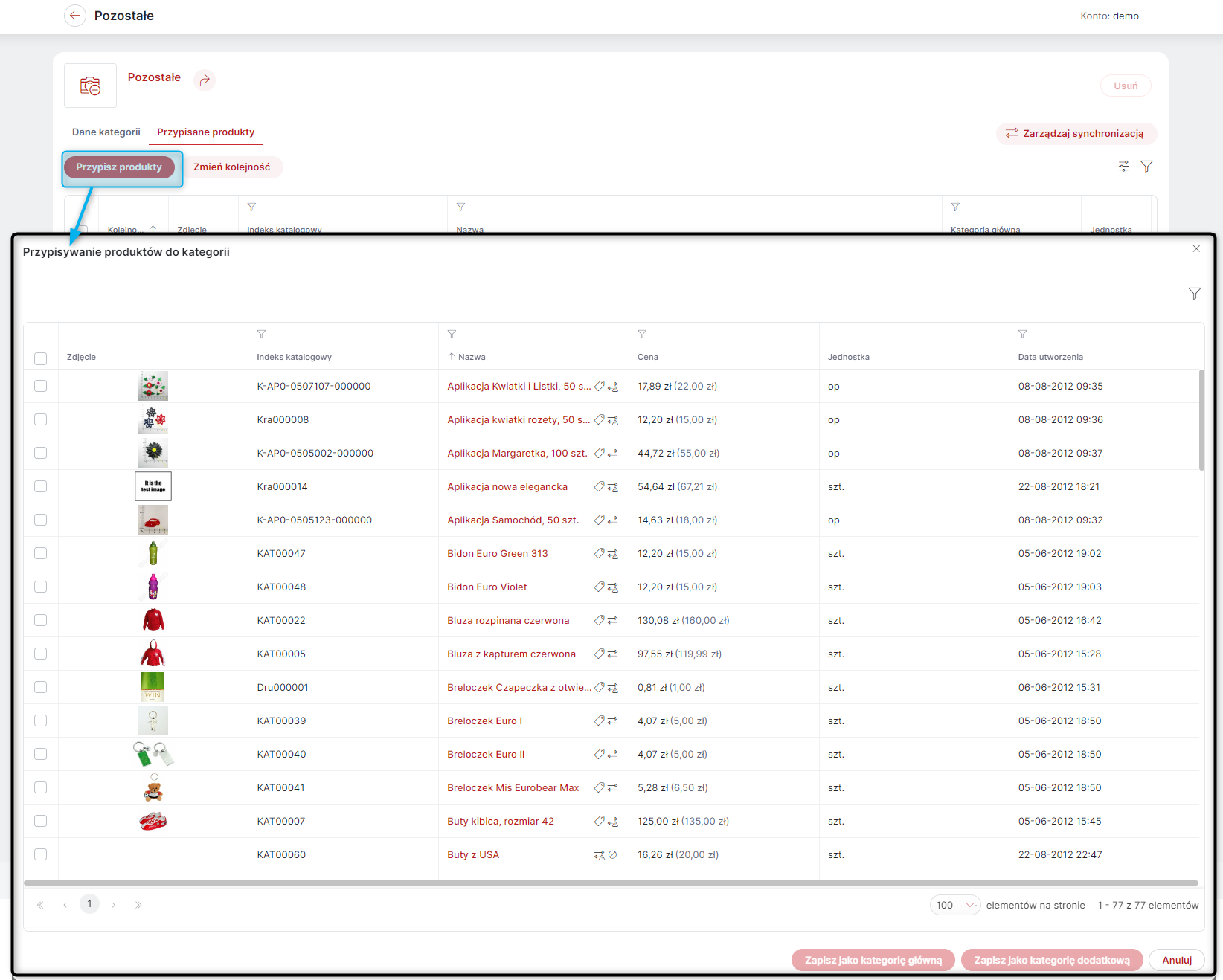Click the share arrow icon beside Pozostałe category name

tap(205, 80)
